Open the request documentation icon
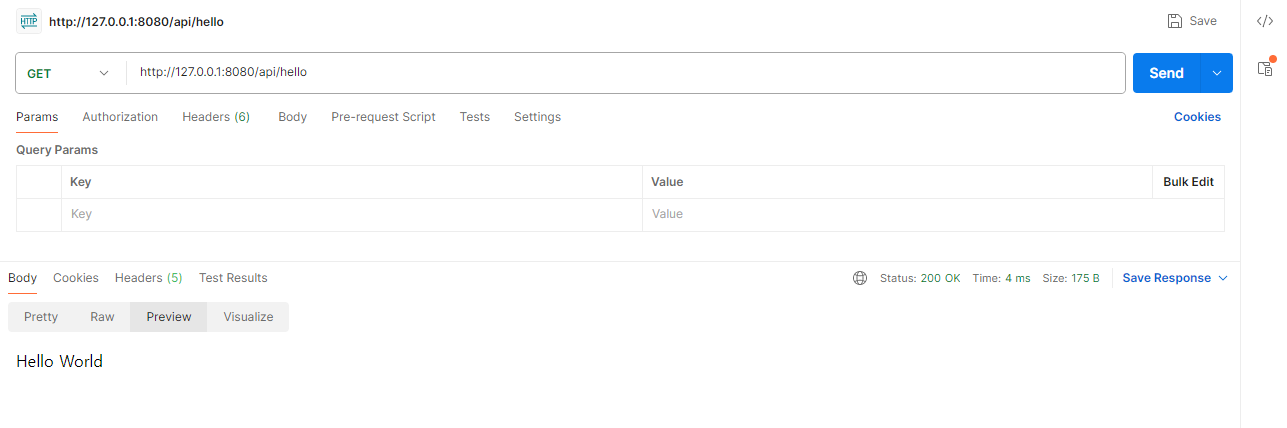1287x428 pixels. pos(1264,68)
